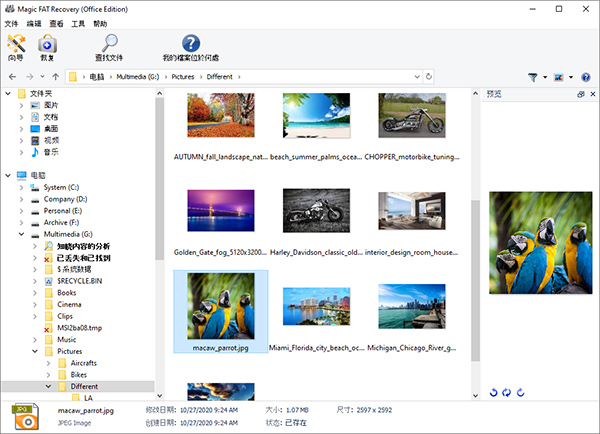The width and height of the screenshot is (600, 434).
Task: Select the Michigan Chicago River thumbnail
Action: pos(412,306)
